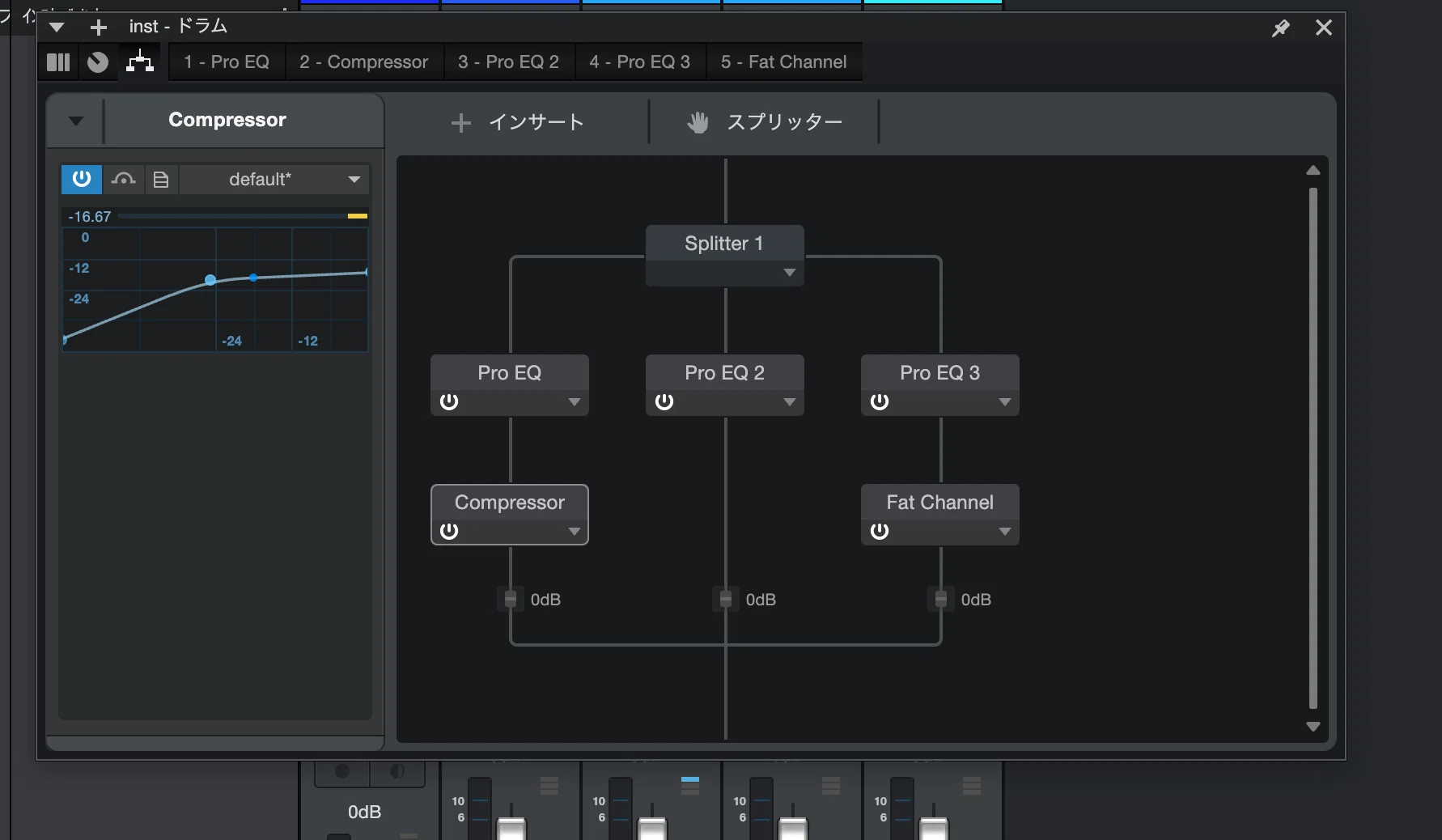Select the knee point on compressor curve
The width and height of the screenshot is (1442, 840).
coord(253,278)
